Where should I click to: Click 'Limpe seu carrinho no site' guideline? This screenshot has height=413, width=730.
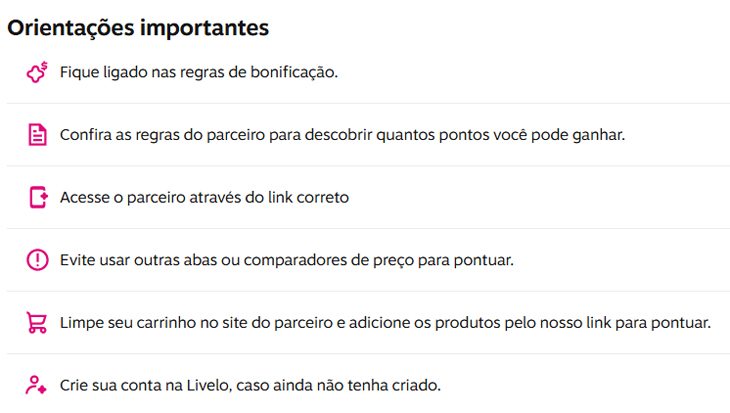(385, 323)
